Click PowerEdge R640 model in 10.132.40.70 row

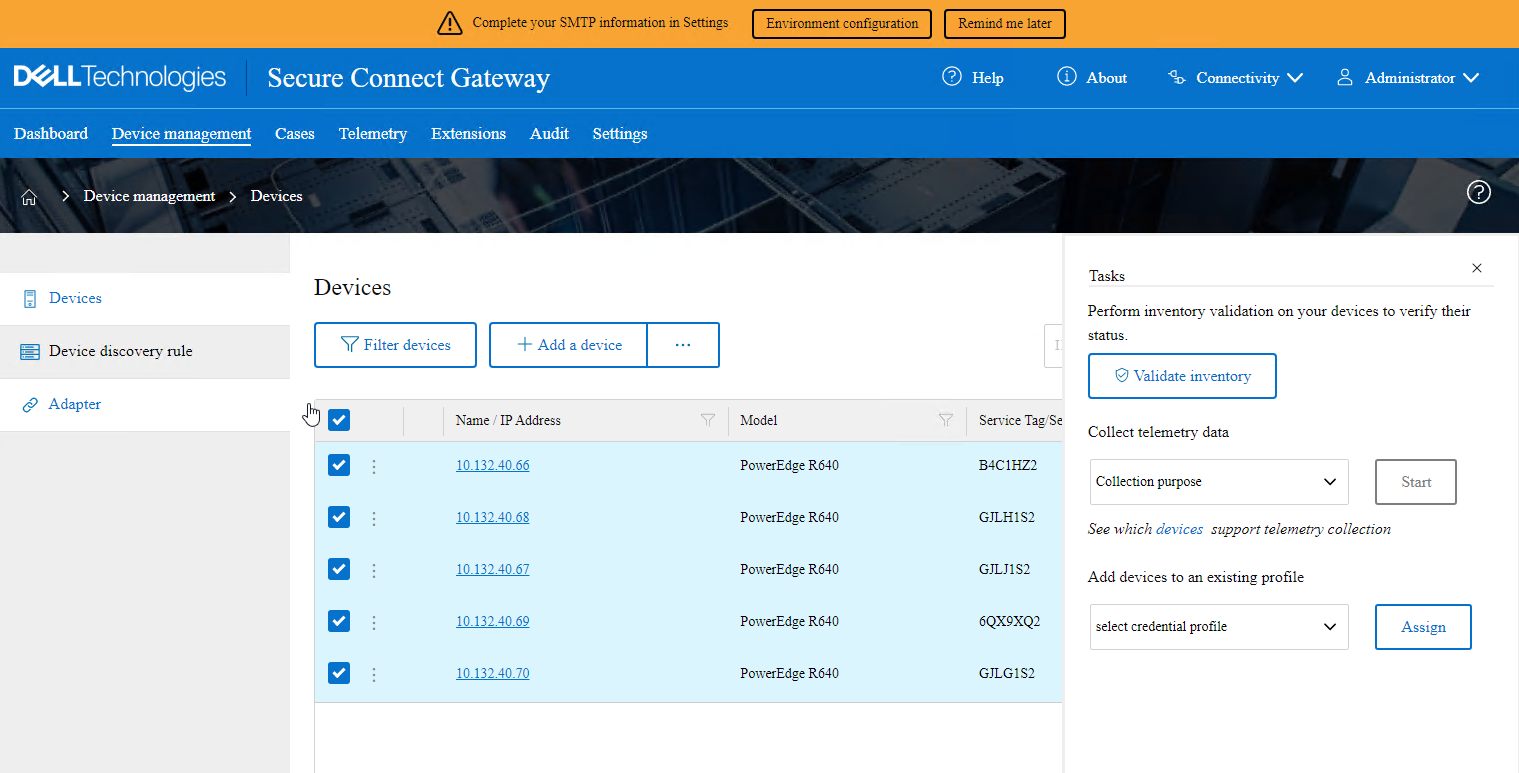[x=789, y=674]
